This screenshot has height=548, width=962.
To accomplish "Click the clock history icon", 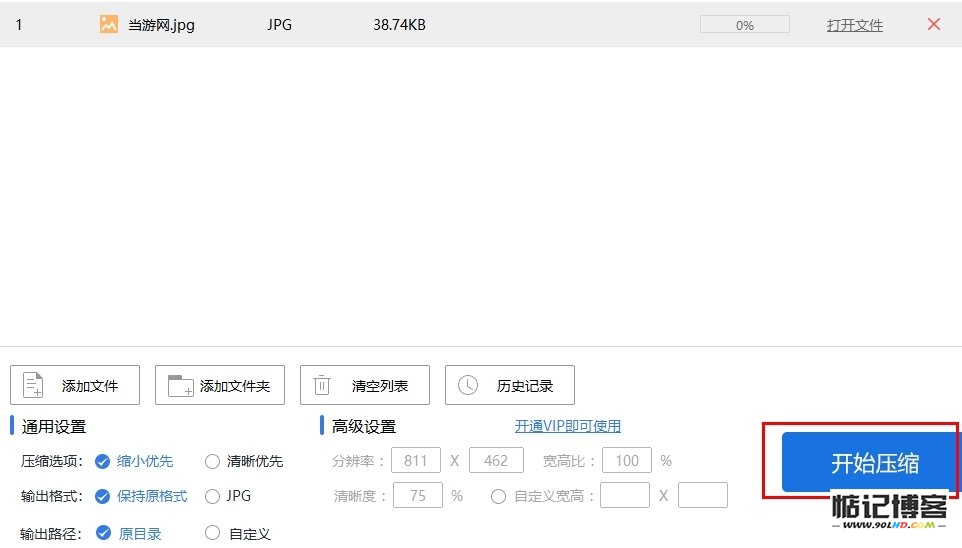I will [x=468, y=385].
